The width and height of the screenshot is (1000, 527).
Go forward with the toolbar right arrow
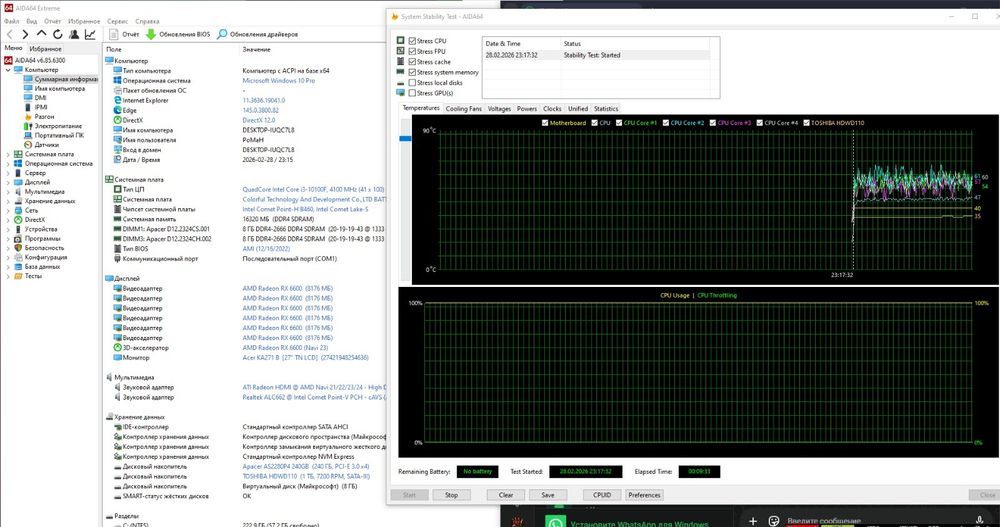pos(25,34)
